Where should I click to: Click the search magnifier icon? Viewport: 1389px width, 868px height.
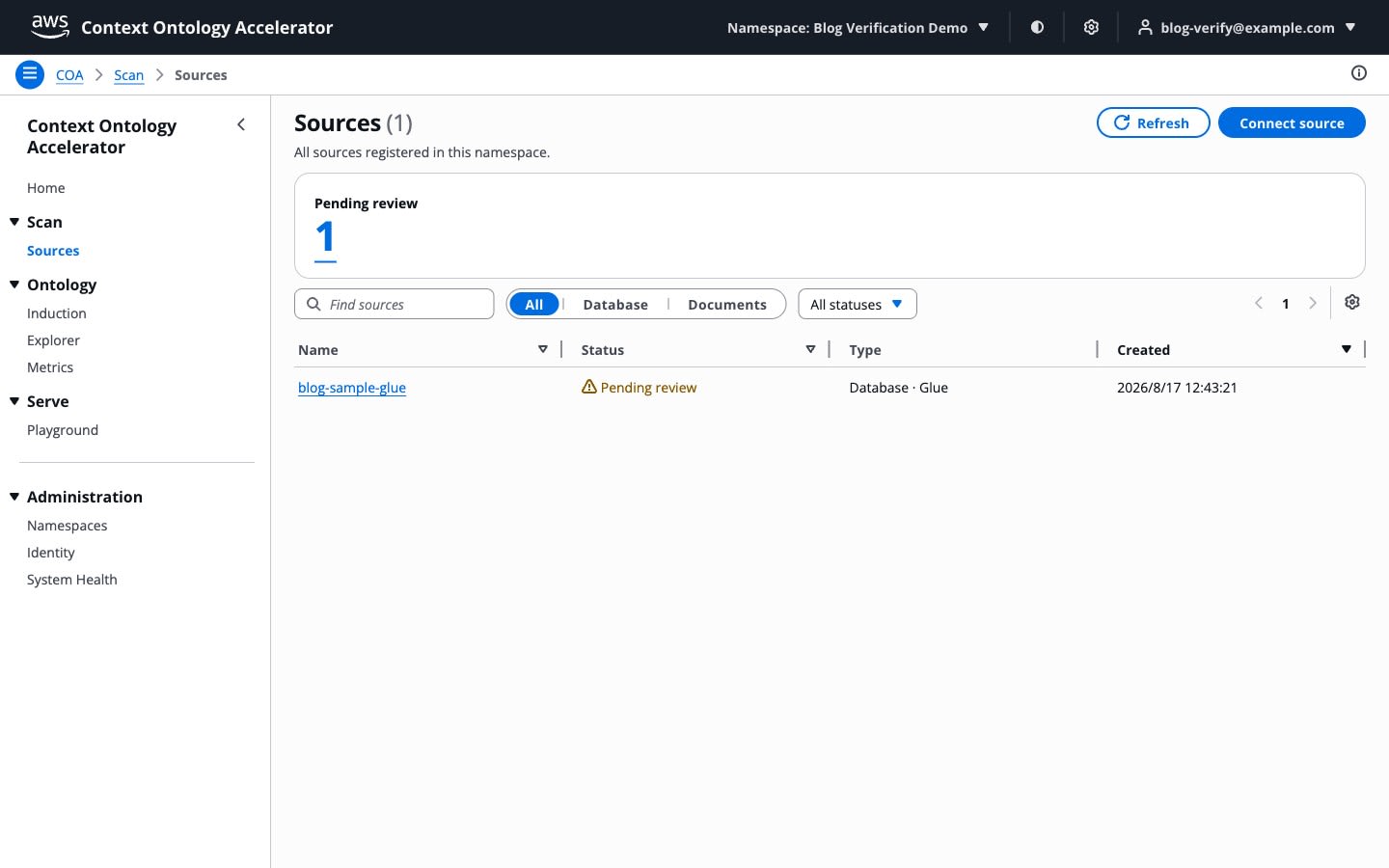point(313,304)
